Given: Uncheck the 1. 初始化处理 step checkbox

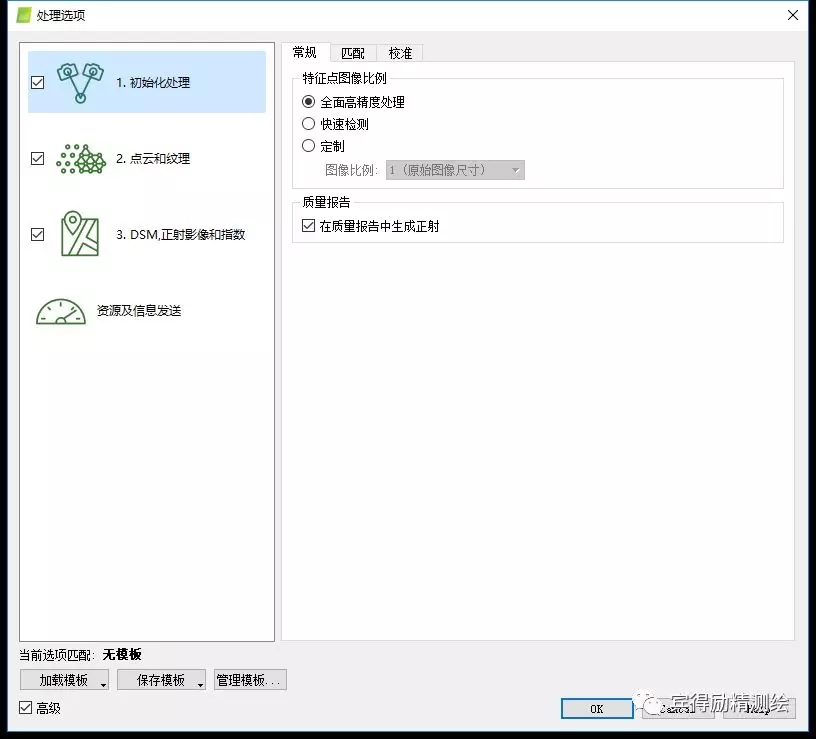Looking at the screenshot, I should 38,83.
